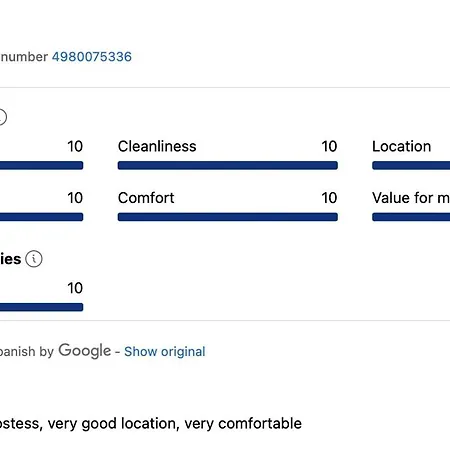Click the Comfort score of 10
Viewport: 450px width, 450px height.
tap(329, 198)
